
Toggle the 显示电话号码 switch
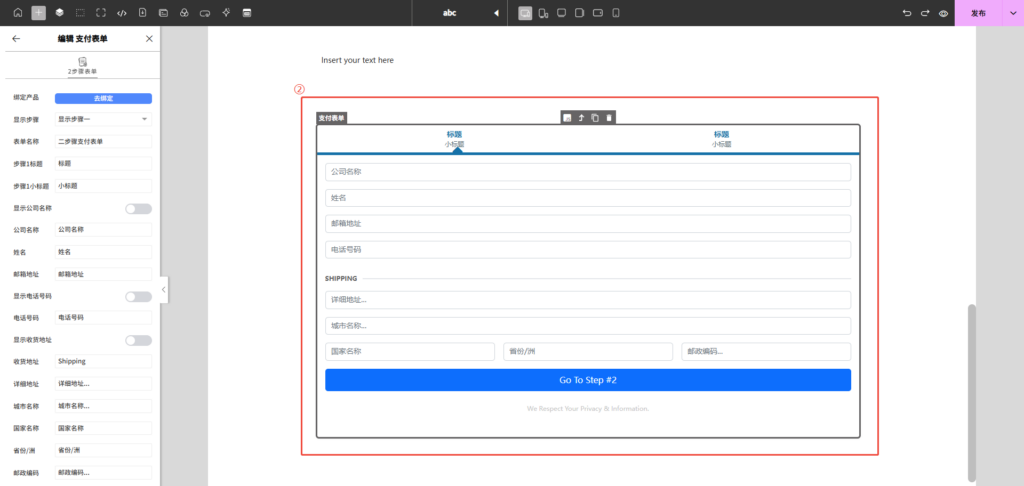[x=138, y=297]
